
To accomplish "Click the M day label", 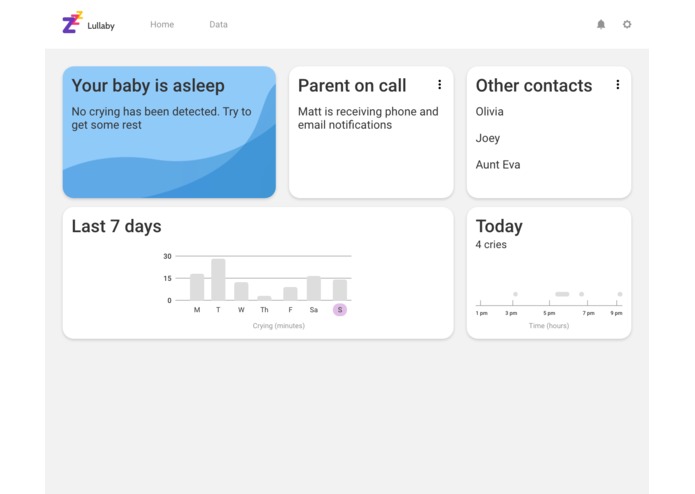I will [197, 310].
